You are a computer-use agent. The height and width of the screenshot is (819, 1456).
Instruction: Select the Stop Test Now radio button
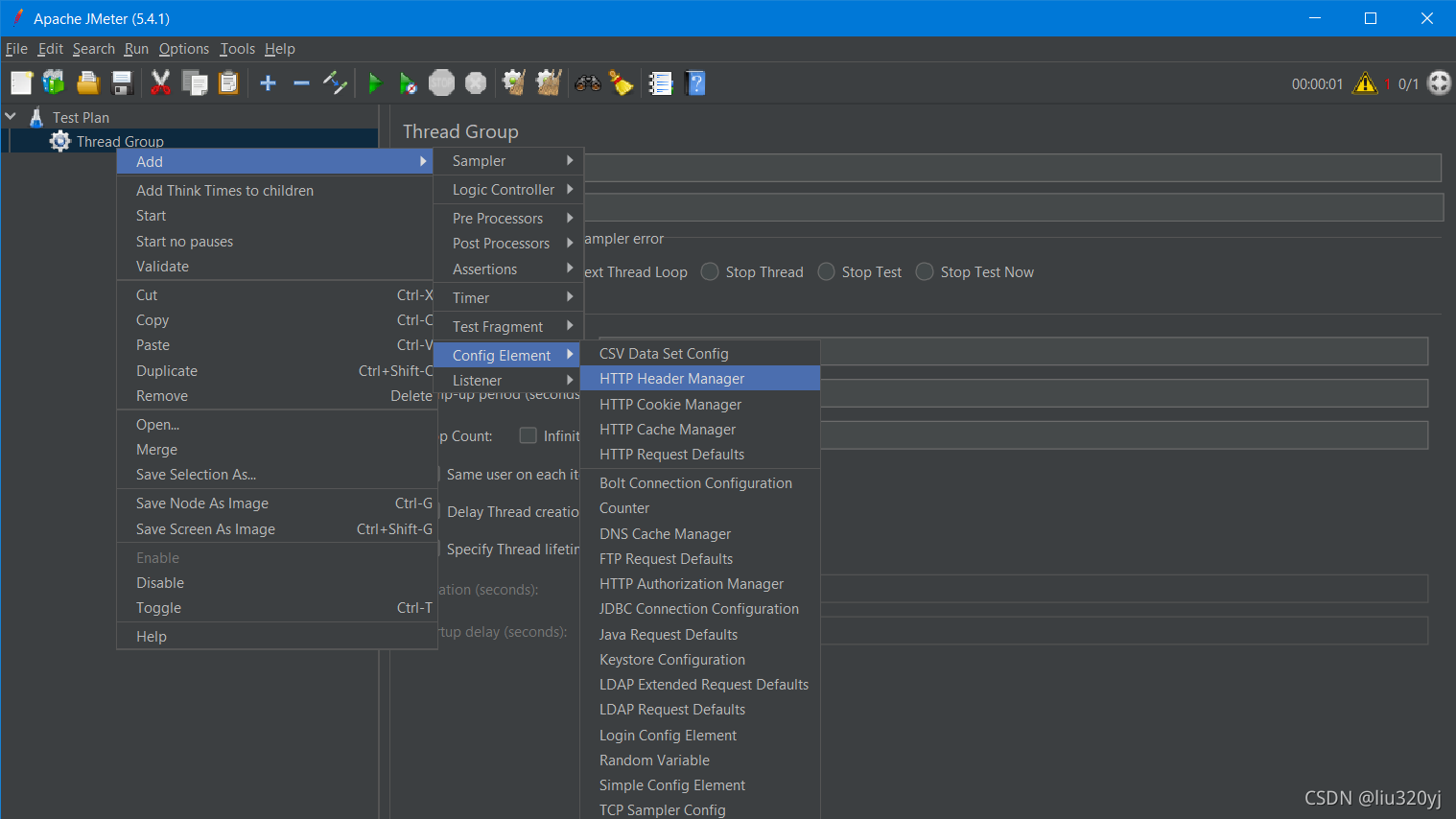click(925, 271)
